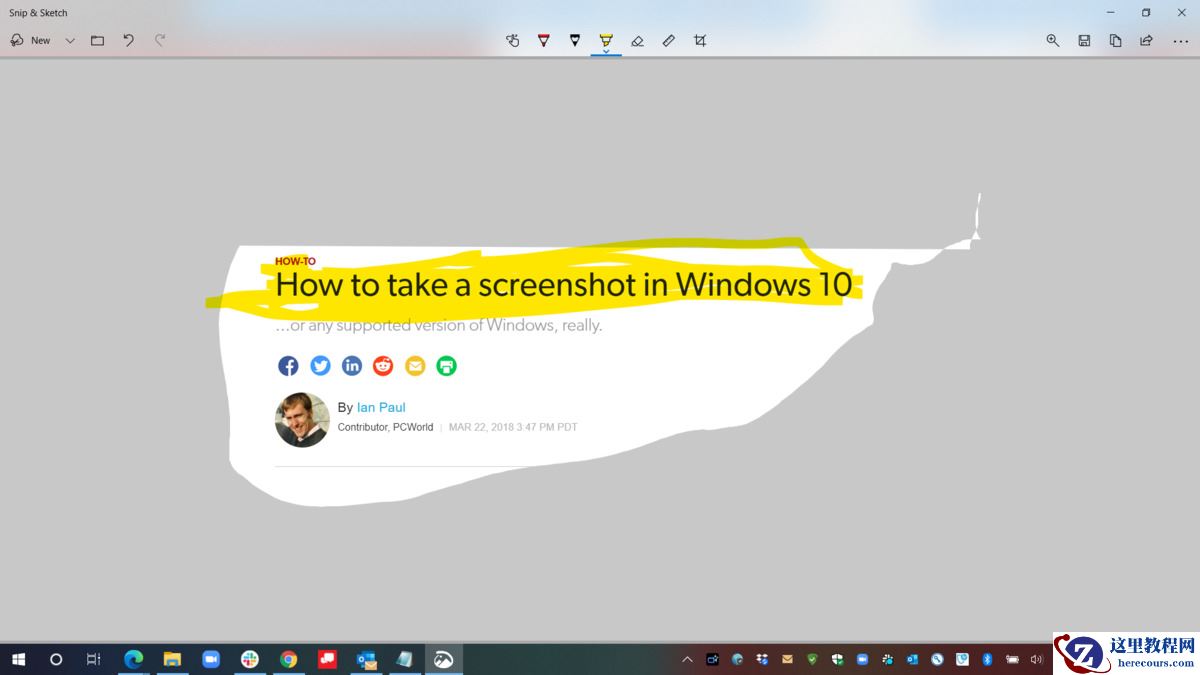Toggle Touch writing mode
This screenshot has height=675, width=1200.
pos(513,40)
